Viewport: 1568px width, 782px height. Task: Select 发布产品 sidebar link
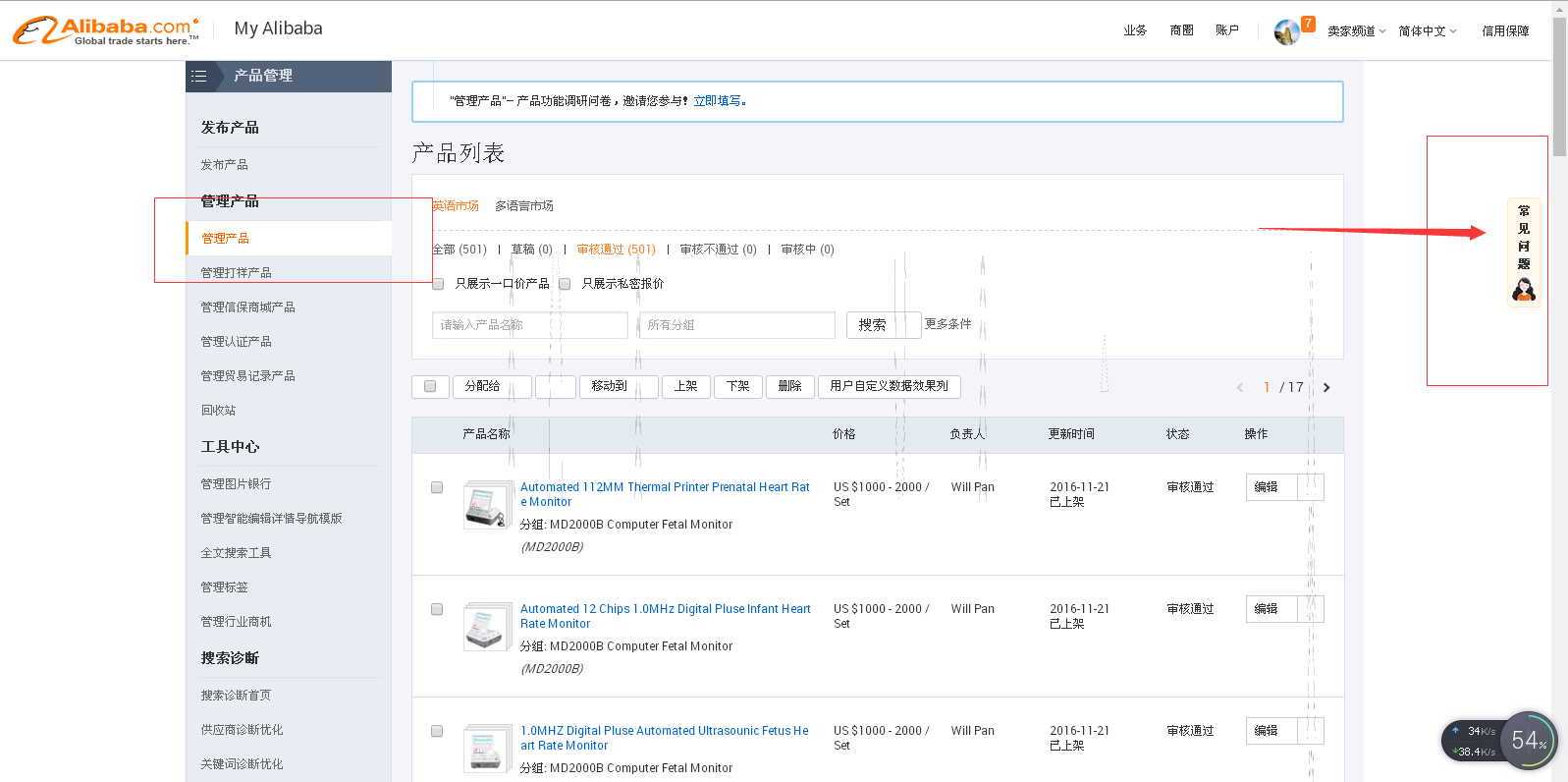coord(225,165)
